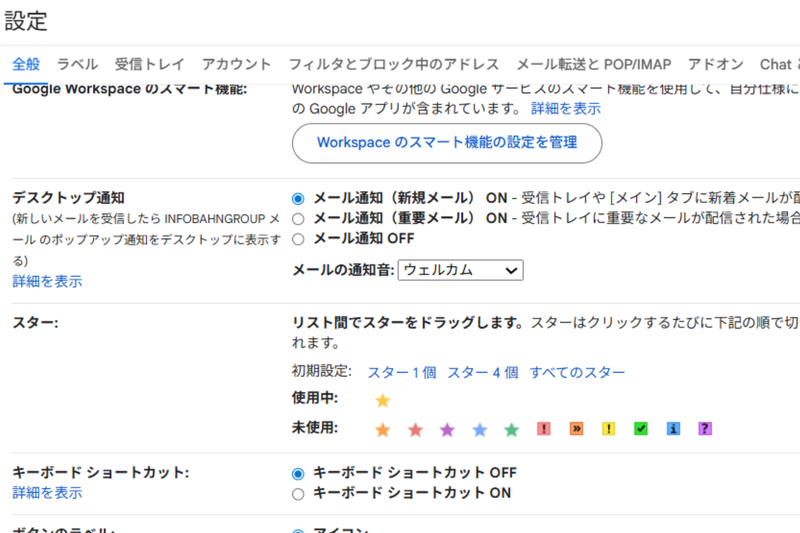Select the blue info icon
This screenshot has height=533, width=800.
(674, 429)
